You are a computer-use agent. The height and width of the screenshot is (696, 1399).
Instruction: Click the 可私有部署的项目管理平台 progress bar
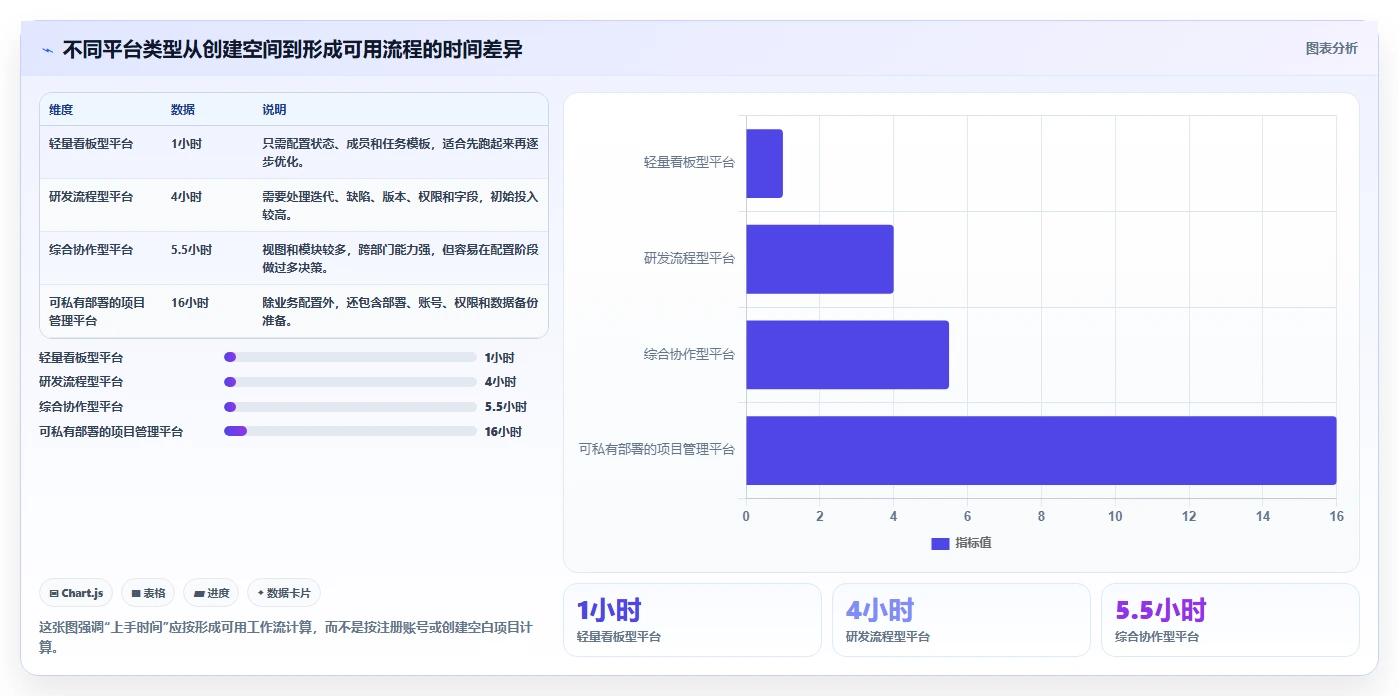click(x=350, y=431)
